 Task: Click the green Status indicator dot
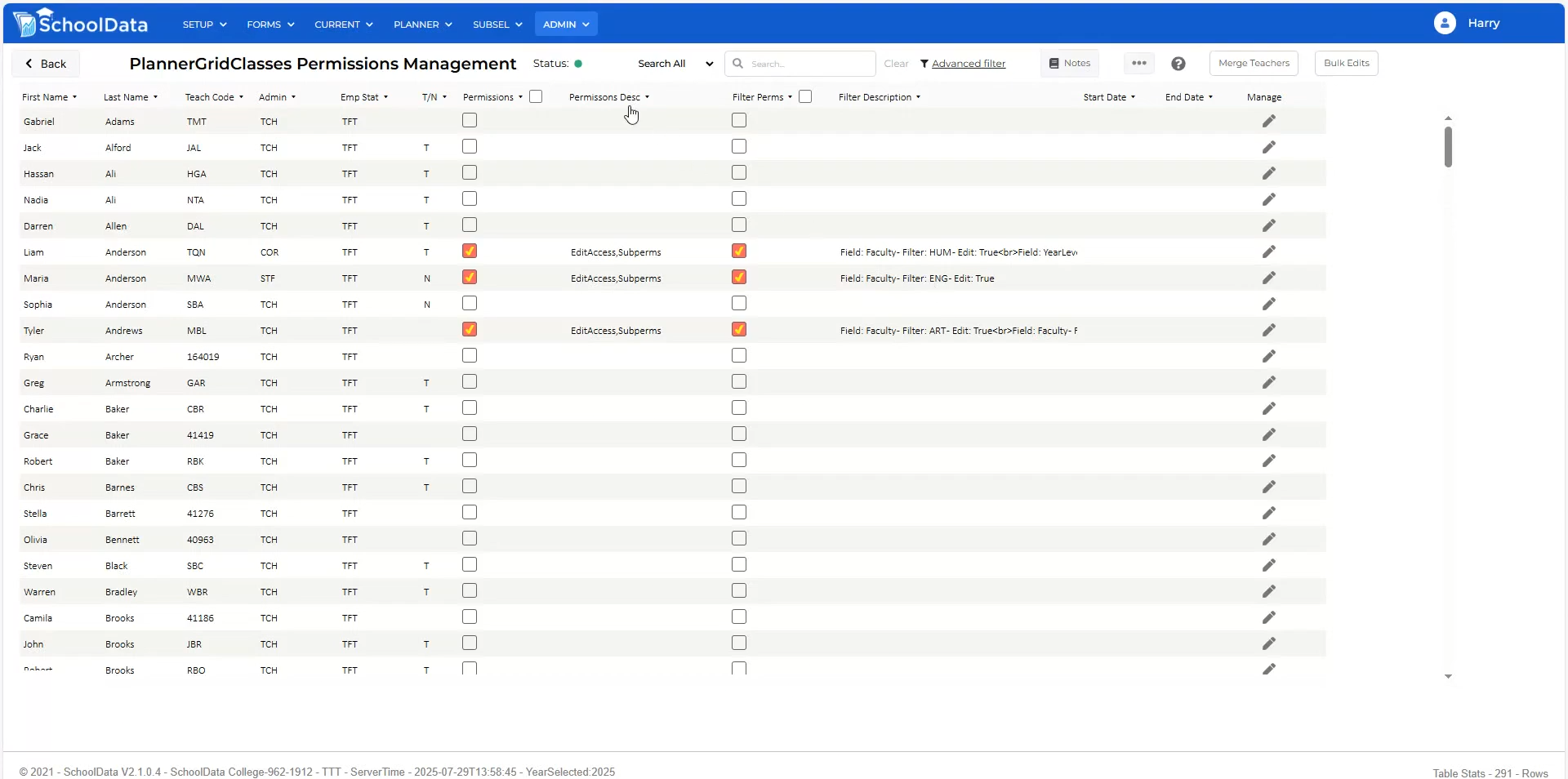(578, 64)
